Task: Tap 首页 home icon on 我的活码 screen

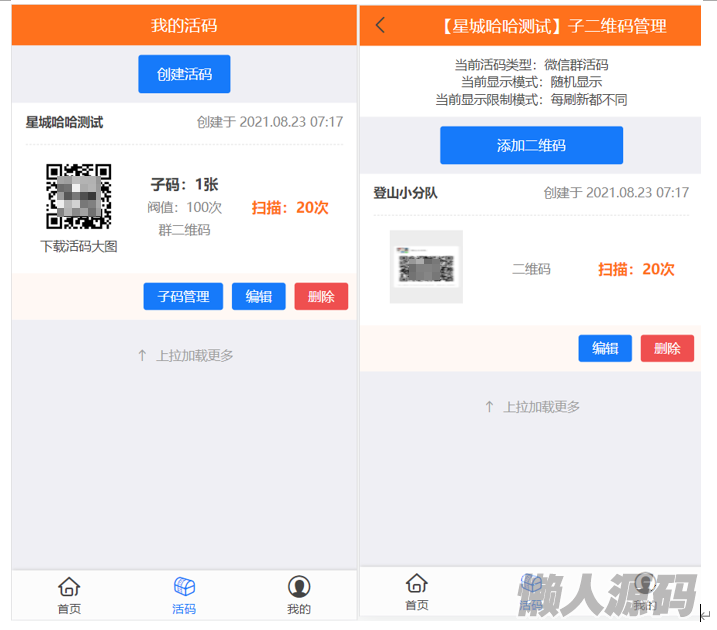Action: (x=69, y=587)
